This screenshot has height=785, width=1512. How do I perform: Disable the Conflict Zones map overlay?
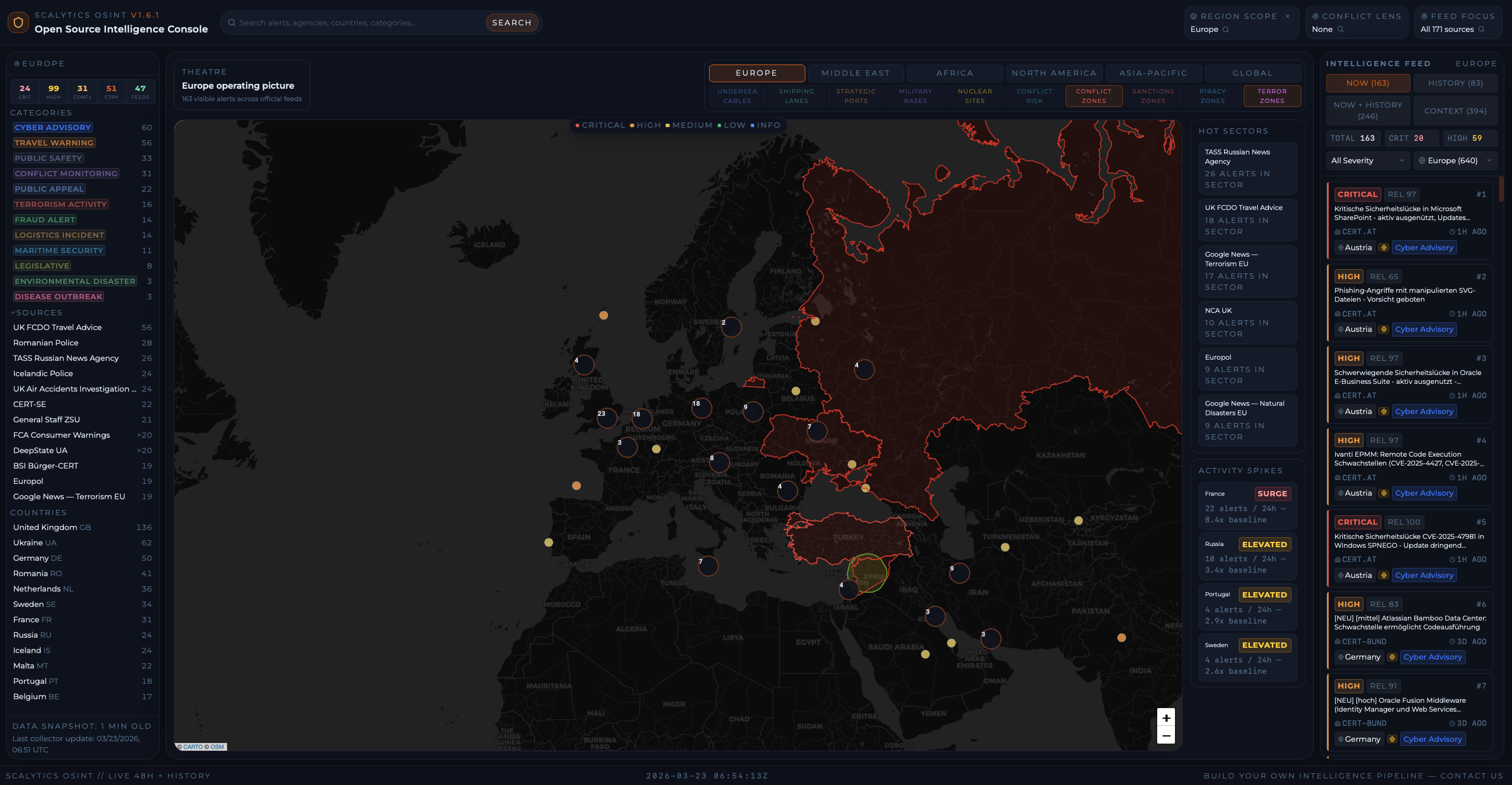tap(1093, 95)
